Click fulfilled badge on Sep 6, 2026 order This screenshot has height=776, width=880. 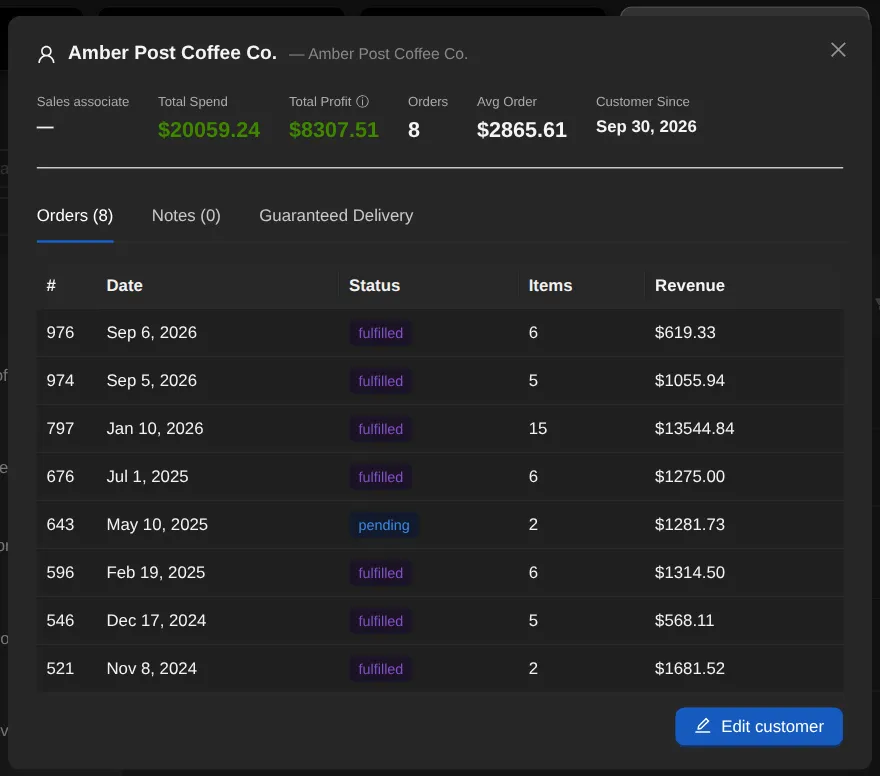(381, 333)
